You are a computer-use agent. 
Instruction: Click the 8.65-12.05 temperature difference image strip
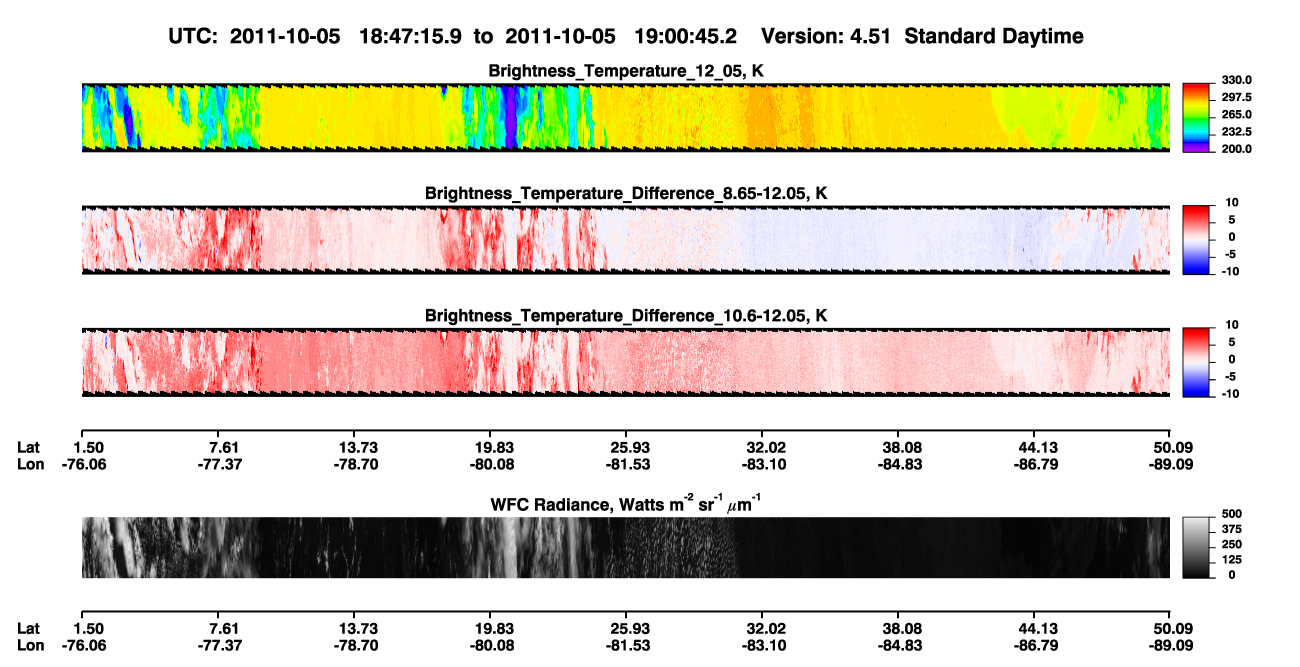[625, 240]
